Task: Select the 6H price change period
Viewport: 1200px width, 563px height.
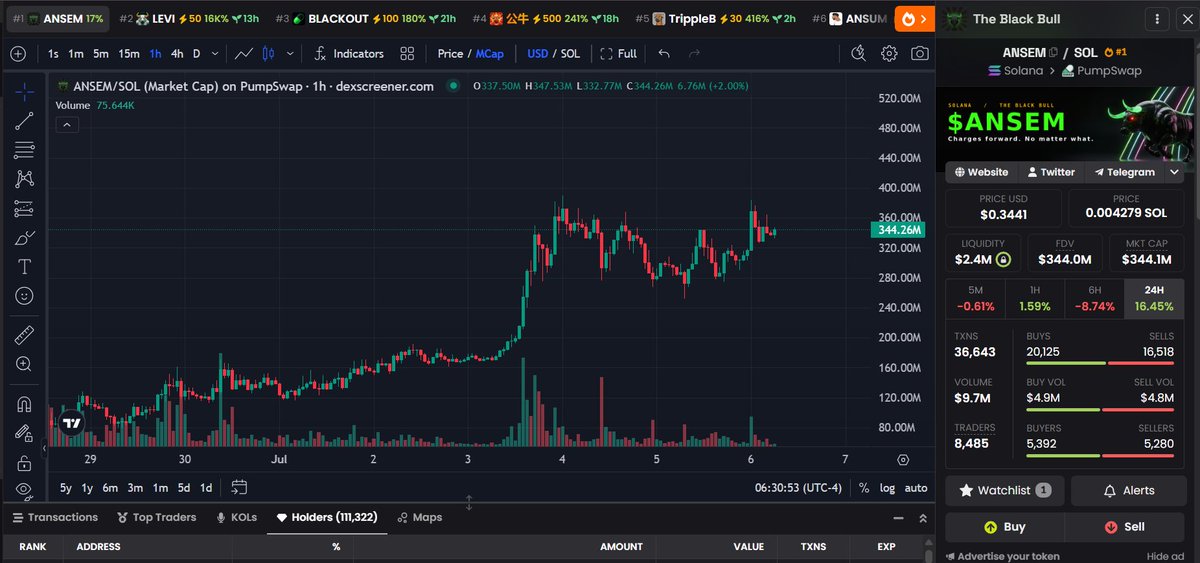Action: pos(1095,298)
